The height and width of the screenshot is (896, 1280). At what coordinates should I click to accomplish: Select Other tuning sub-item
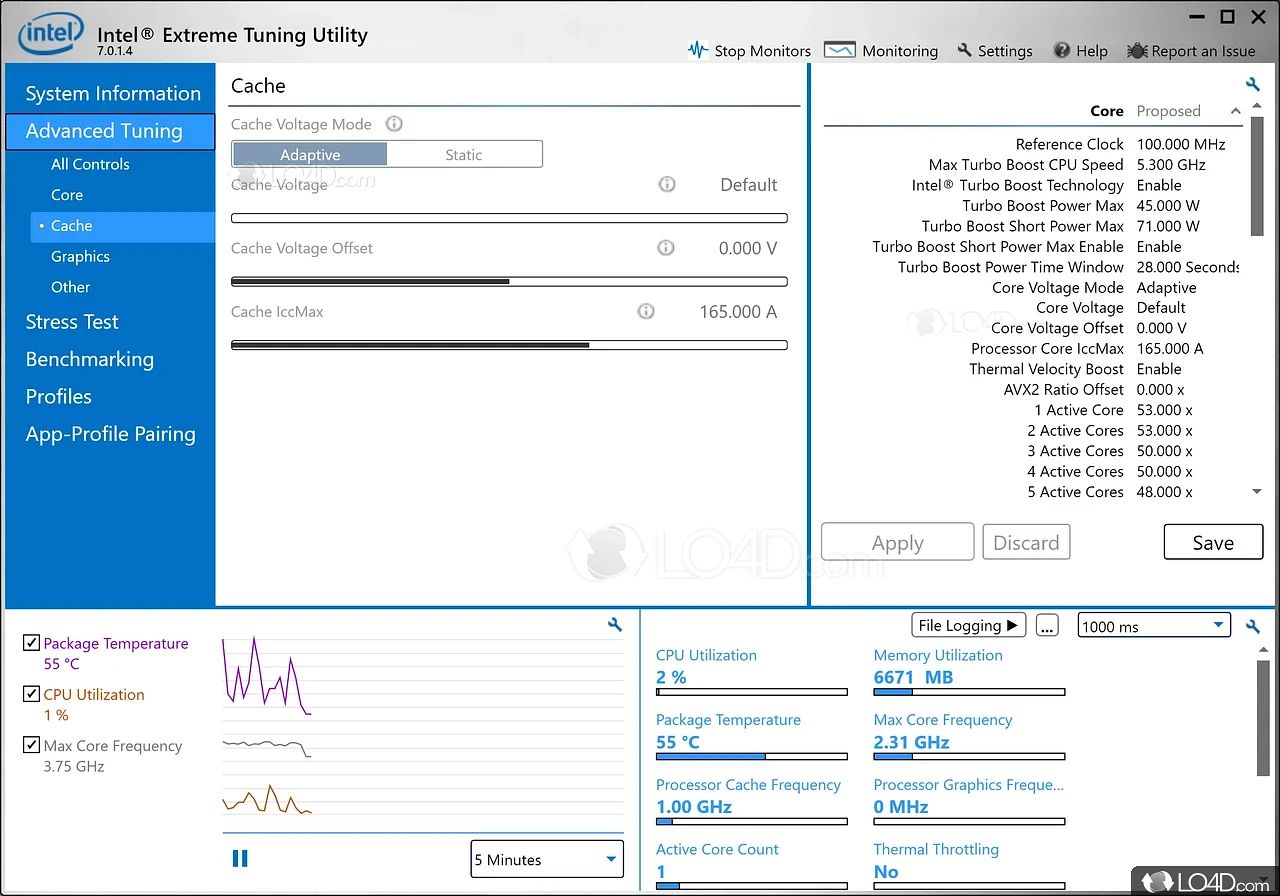pyautogui.click(x=70, y=287)
